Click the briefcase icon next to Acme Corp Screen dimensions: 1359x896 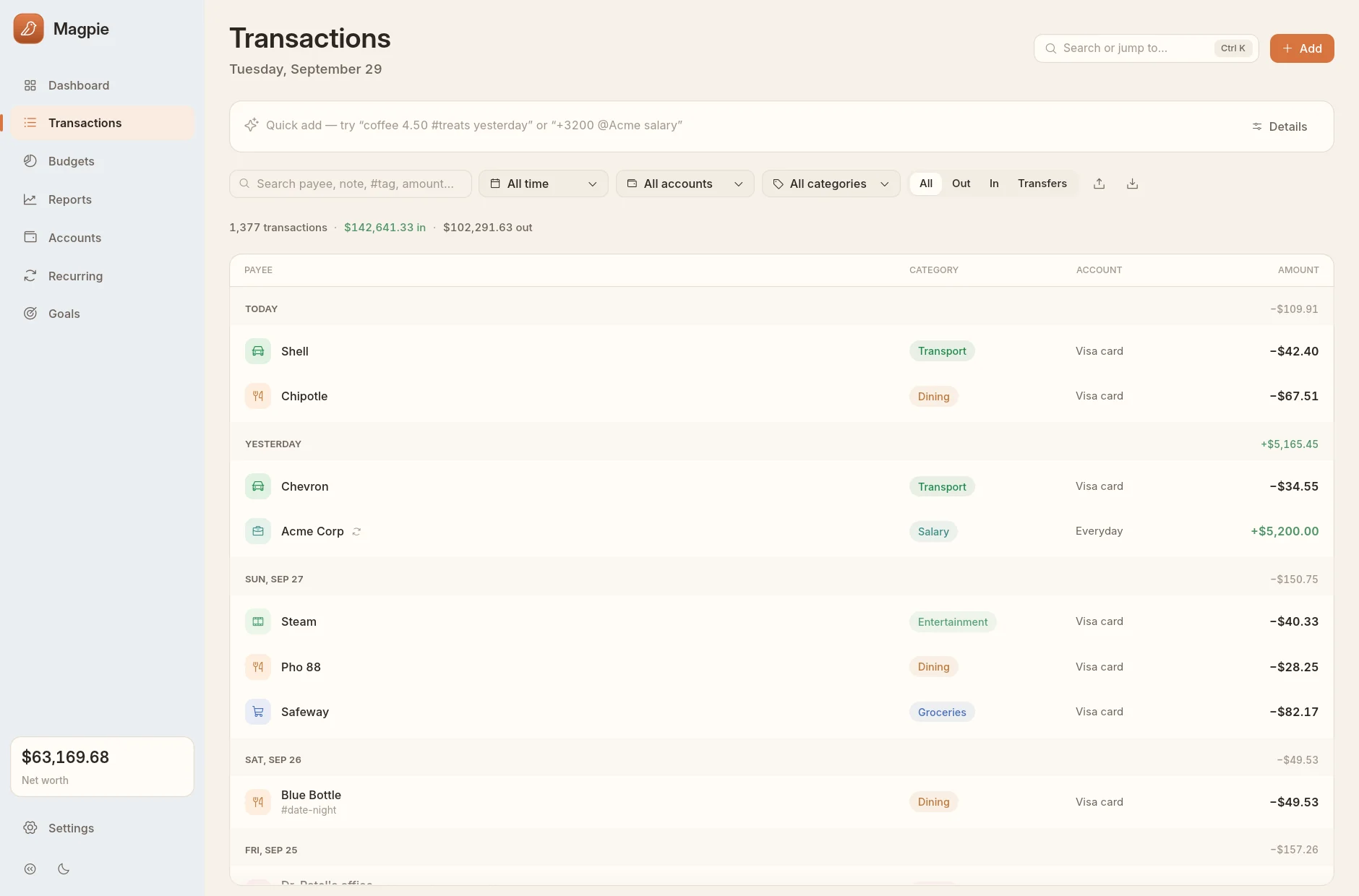(x=258, y=531)
